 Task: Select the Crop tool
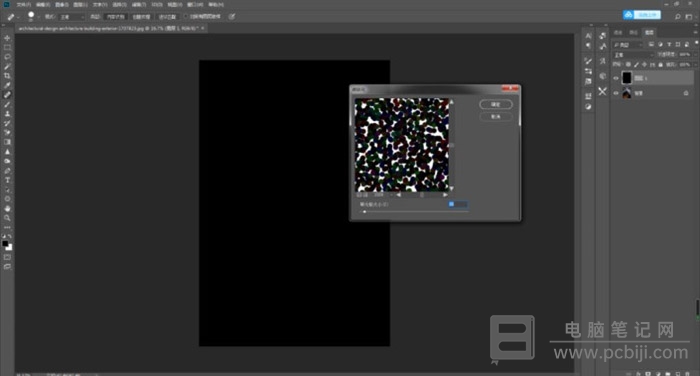click(7, 76)
